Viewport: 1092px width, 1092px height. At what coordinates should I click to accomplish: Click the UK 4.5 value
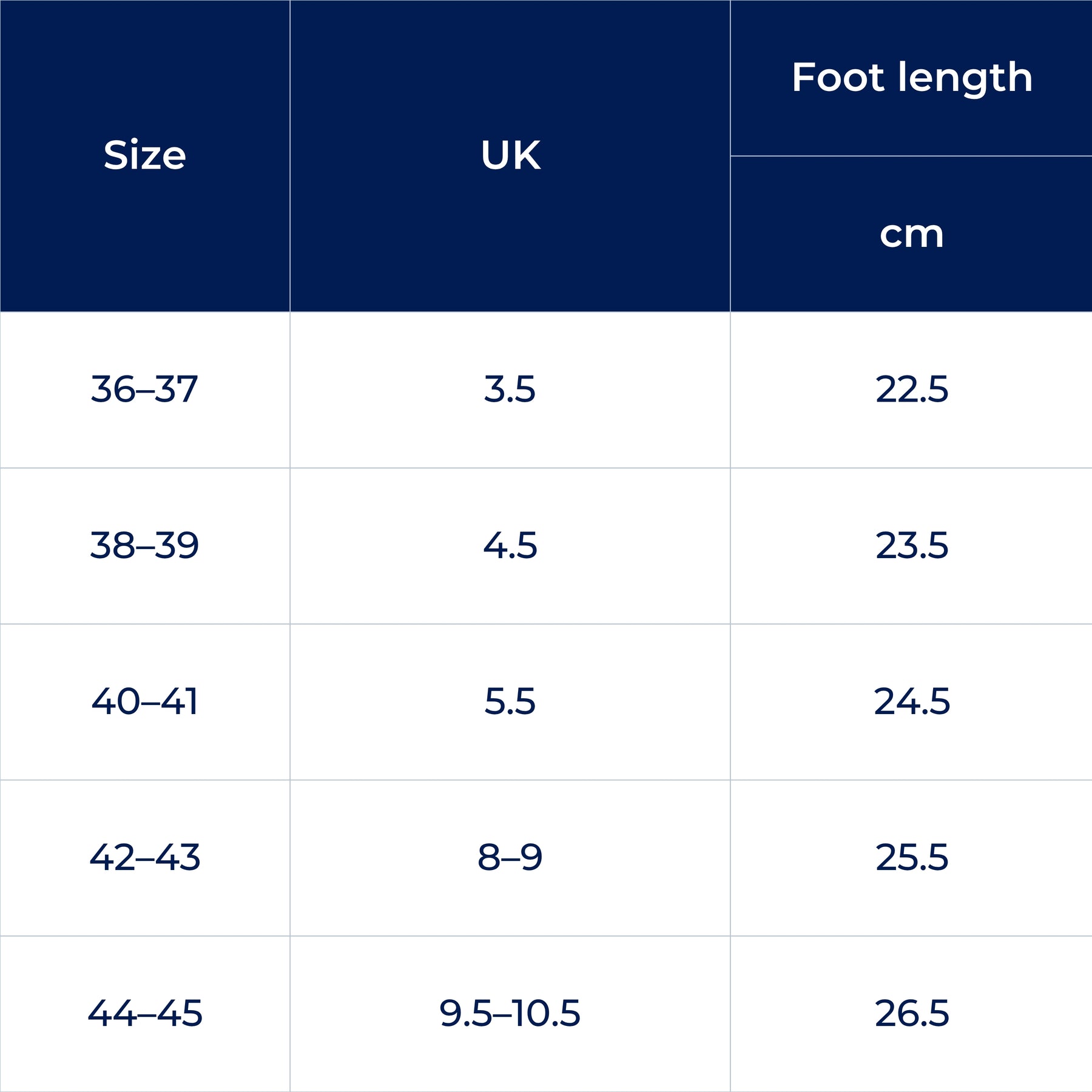(510, 545)
